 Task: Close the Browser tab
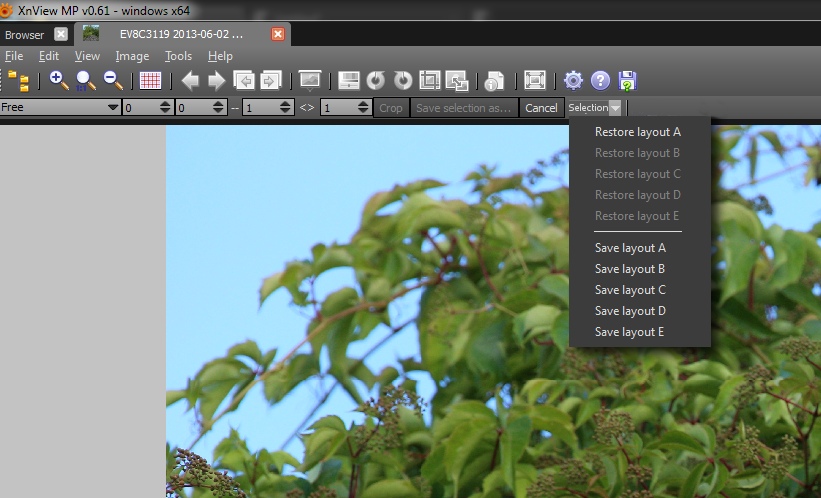pyautogui.click(x=61, y=34)
